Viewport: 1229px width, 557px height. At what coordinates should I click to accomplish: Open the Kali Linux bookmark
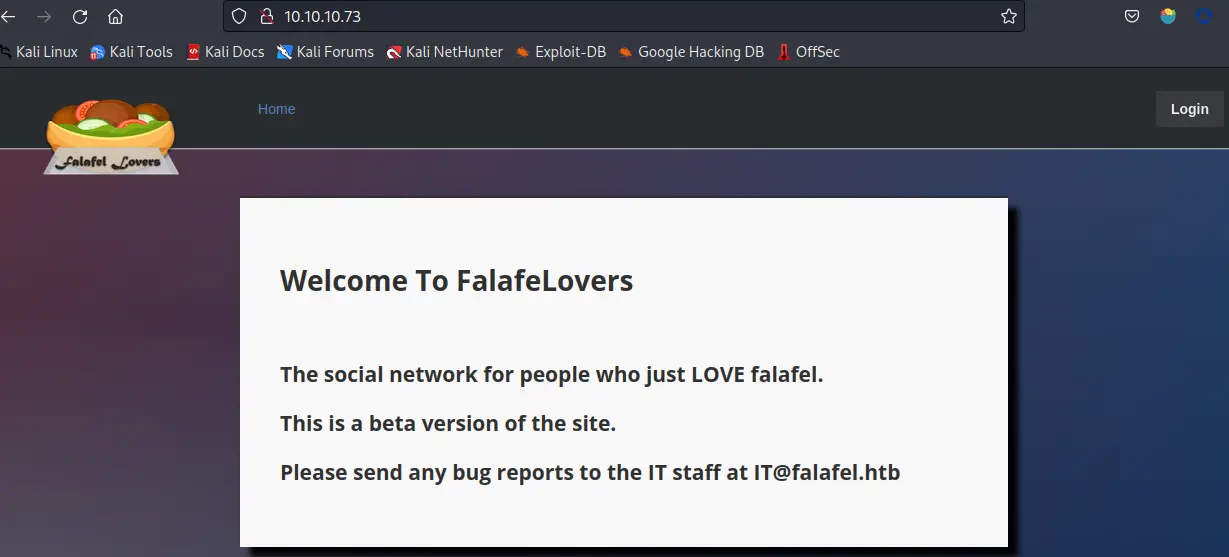(x=40, y=52)
